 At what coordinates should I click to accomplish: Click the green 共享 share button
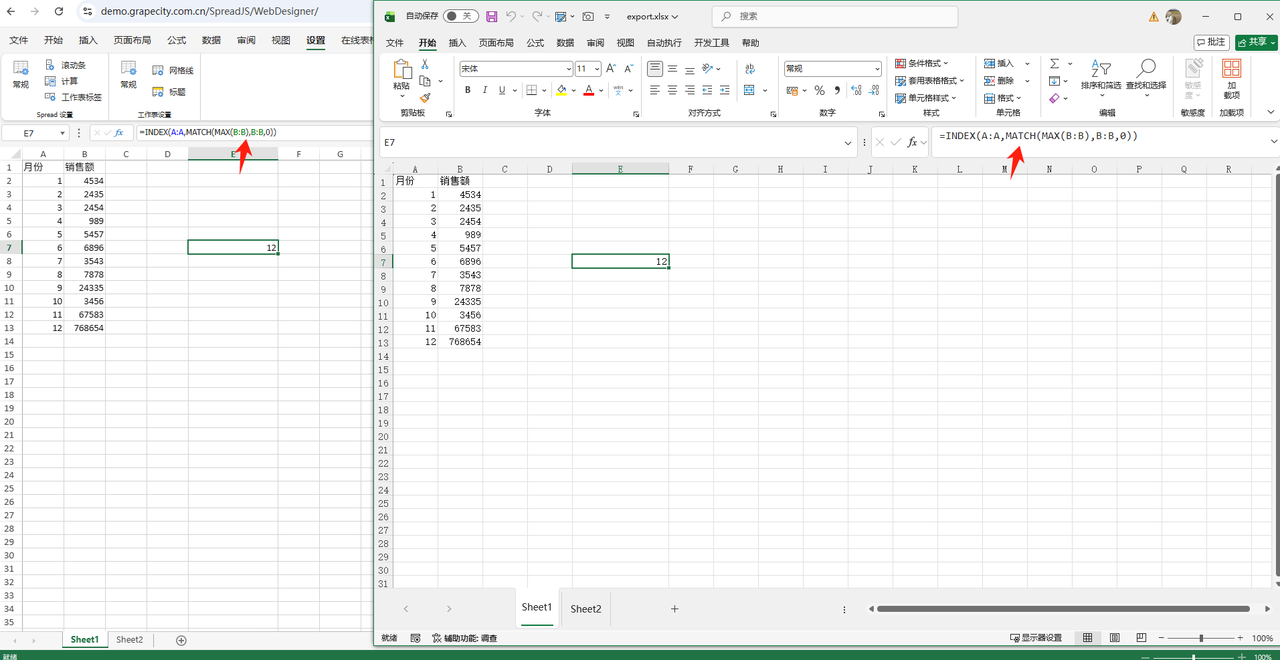1256,42
